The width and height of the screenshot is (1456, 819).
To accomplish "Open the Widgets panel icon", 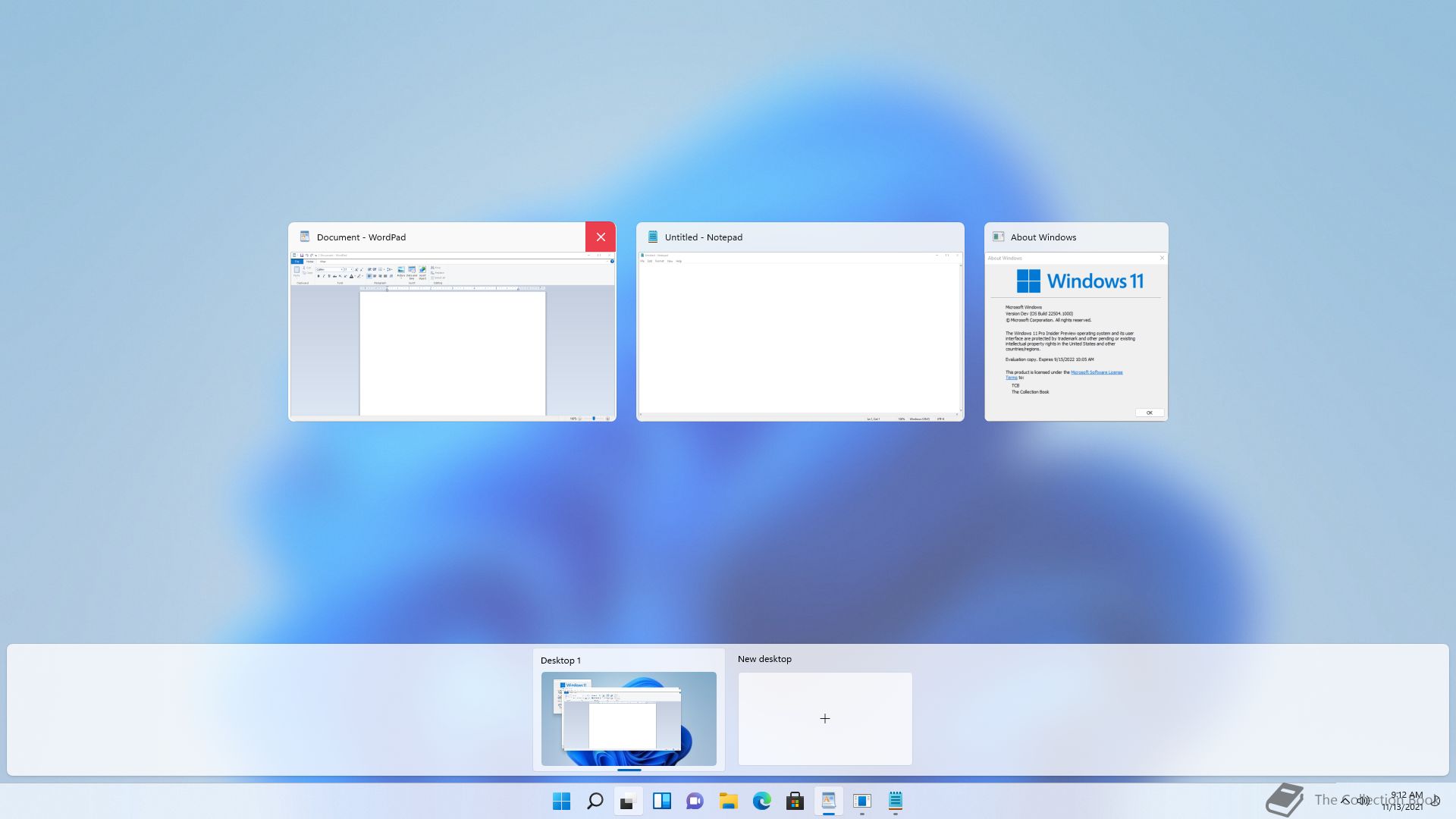I will point(661,801).
